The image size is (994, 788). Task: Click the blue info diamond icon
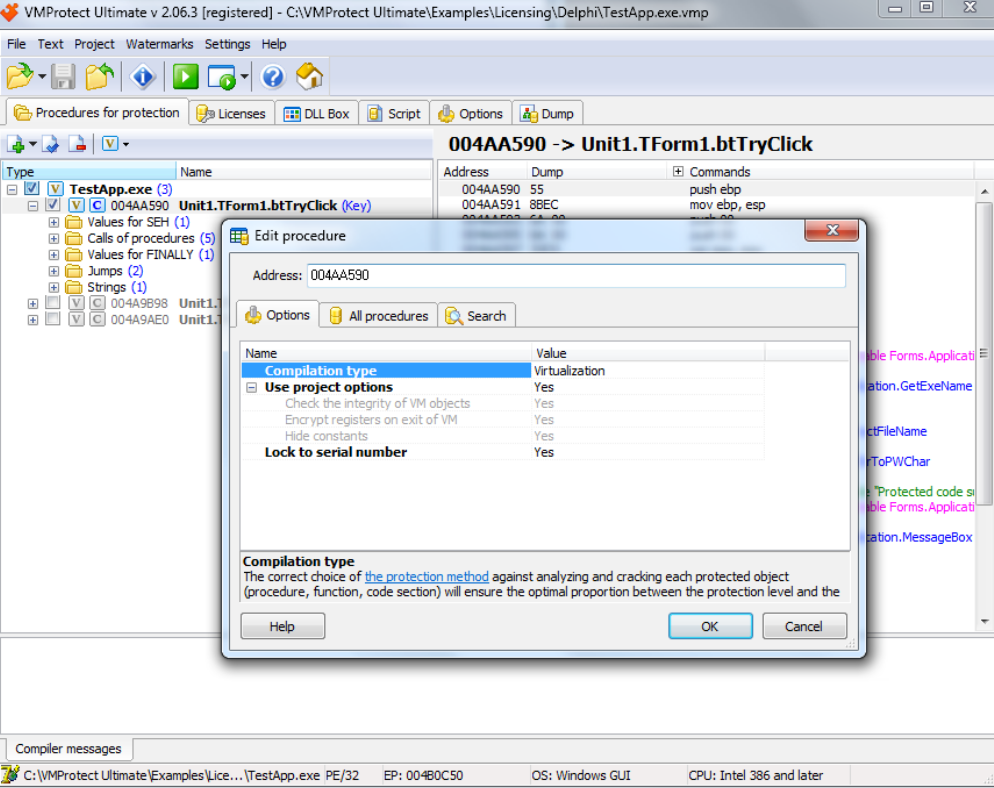coord(143,77)
